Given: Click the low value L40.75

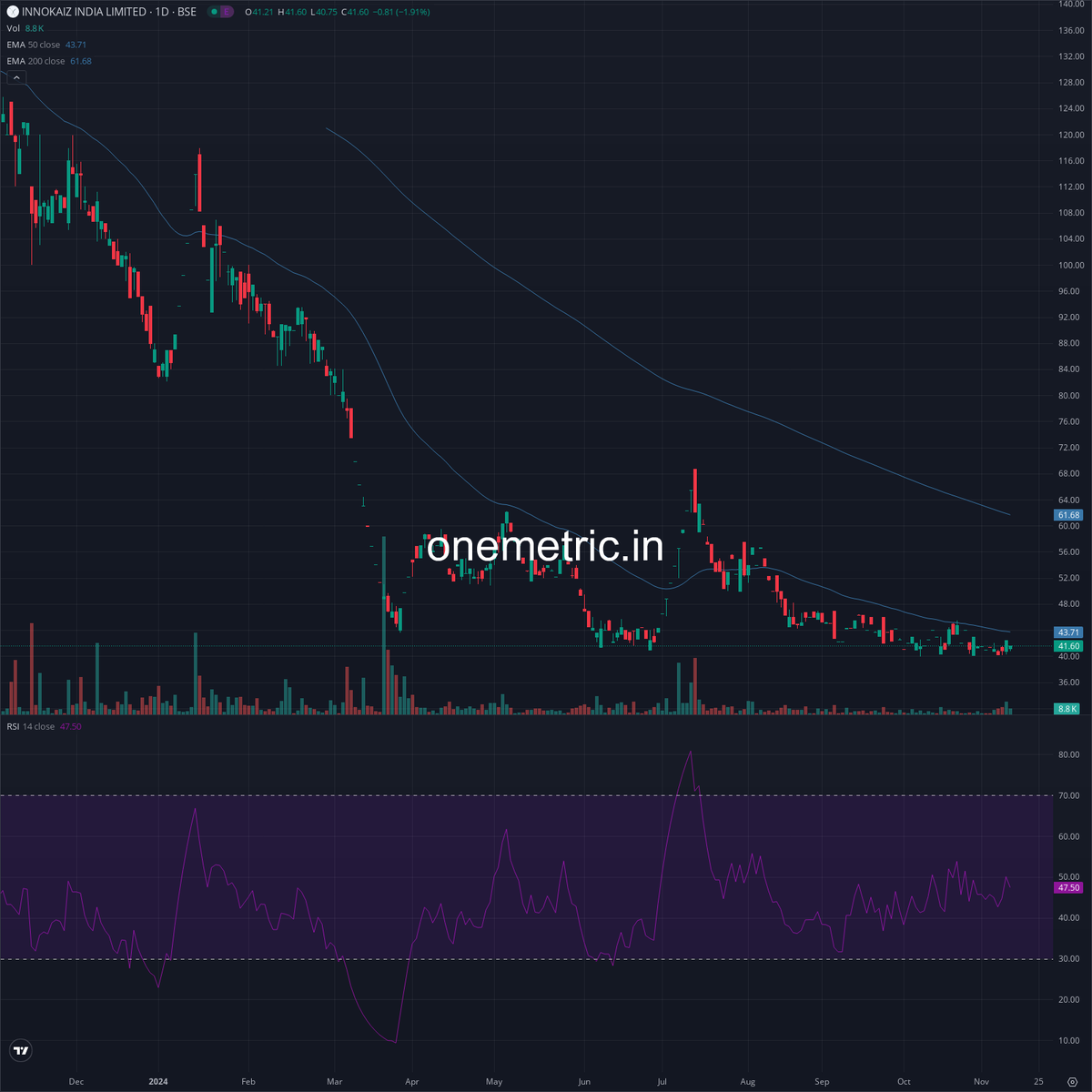Looking at the screenshot, I should [323, 12].
